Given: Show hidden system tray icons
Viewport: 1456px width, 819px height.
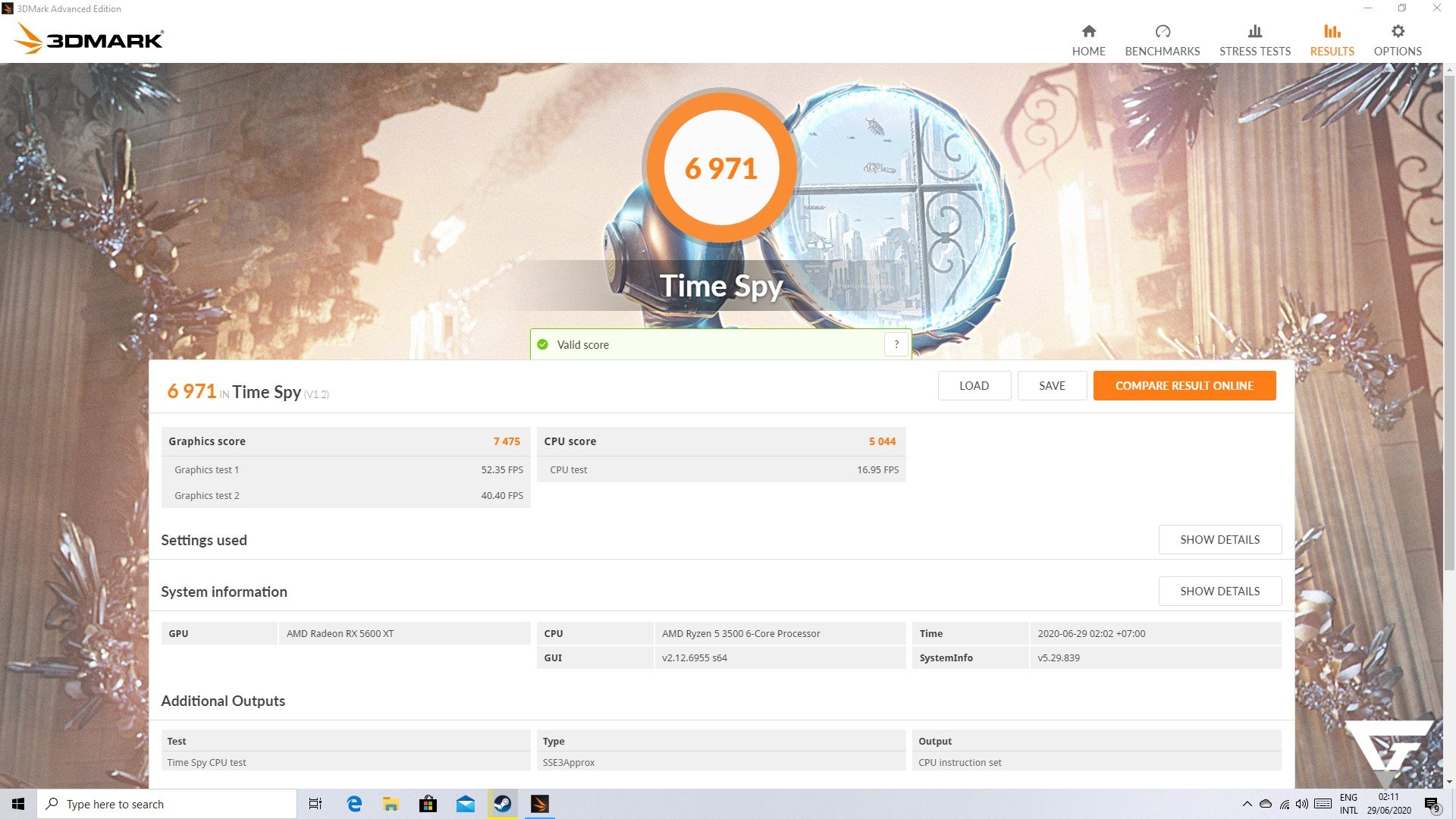Looking at the screenshot, I should 1247,804.
